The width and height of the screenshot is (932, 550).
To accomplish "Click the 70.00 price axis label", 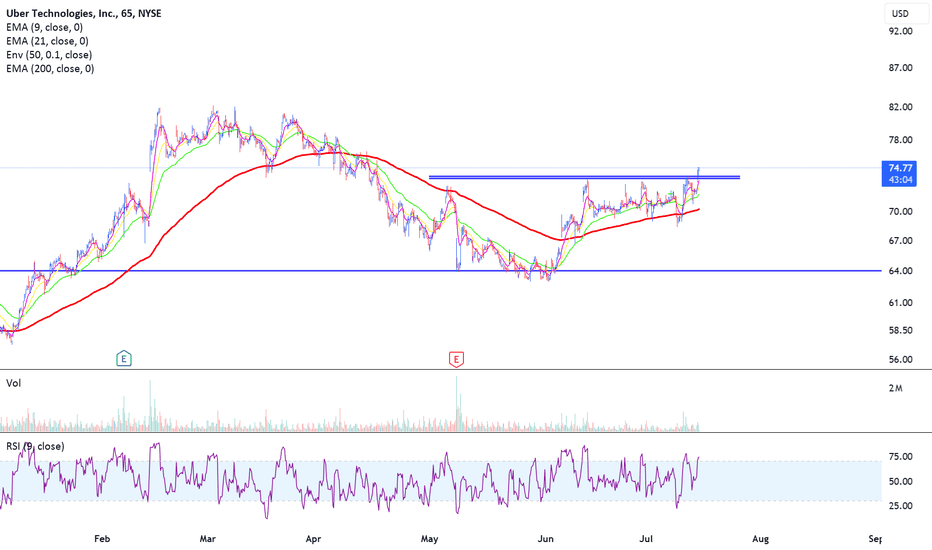I will [x=900, y=211].
